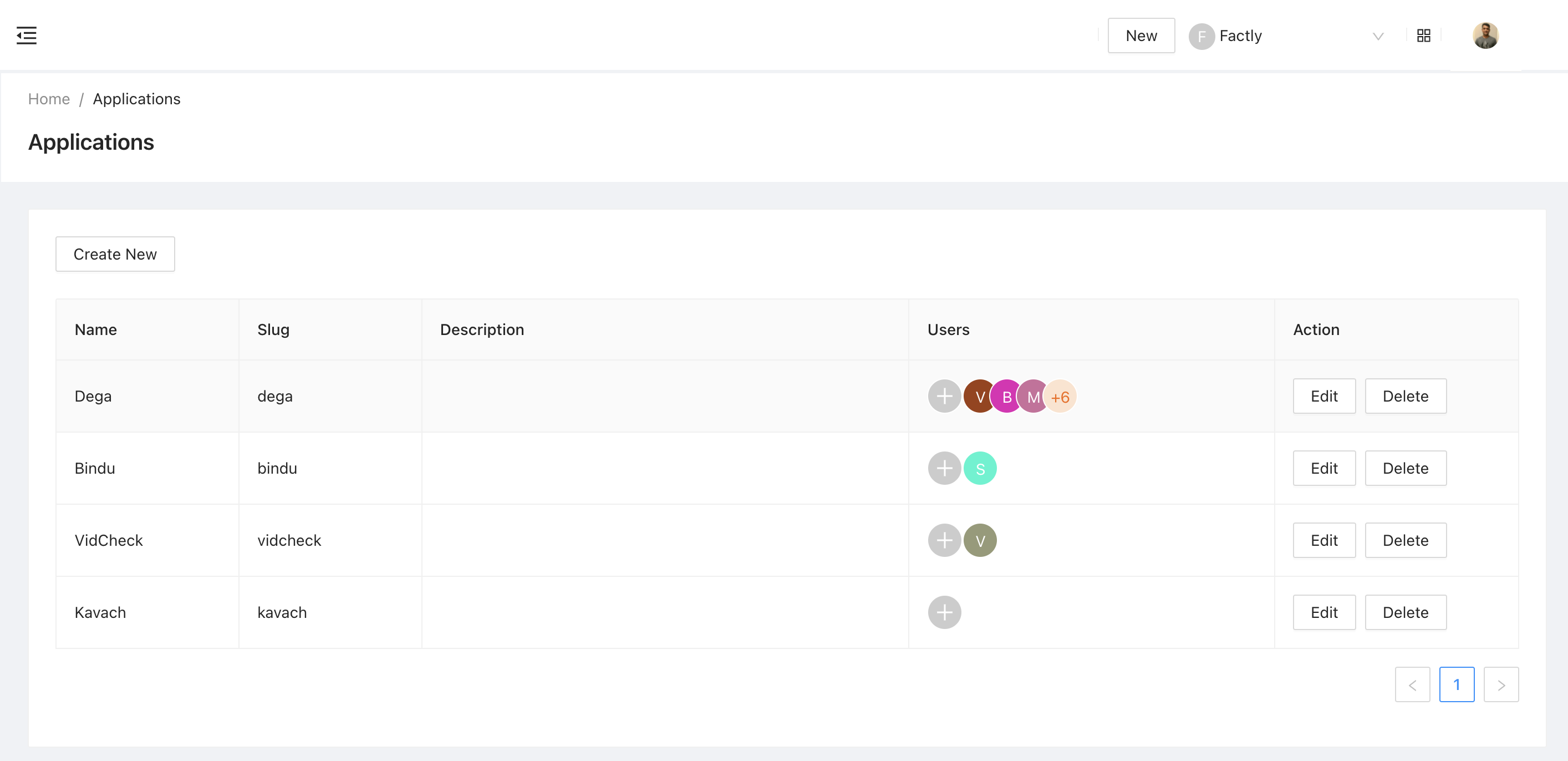
Task: Go to the next page of results
Action: [1501, 684]
